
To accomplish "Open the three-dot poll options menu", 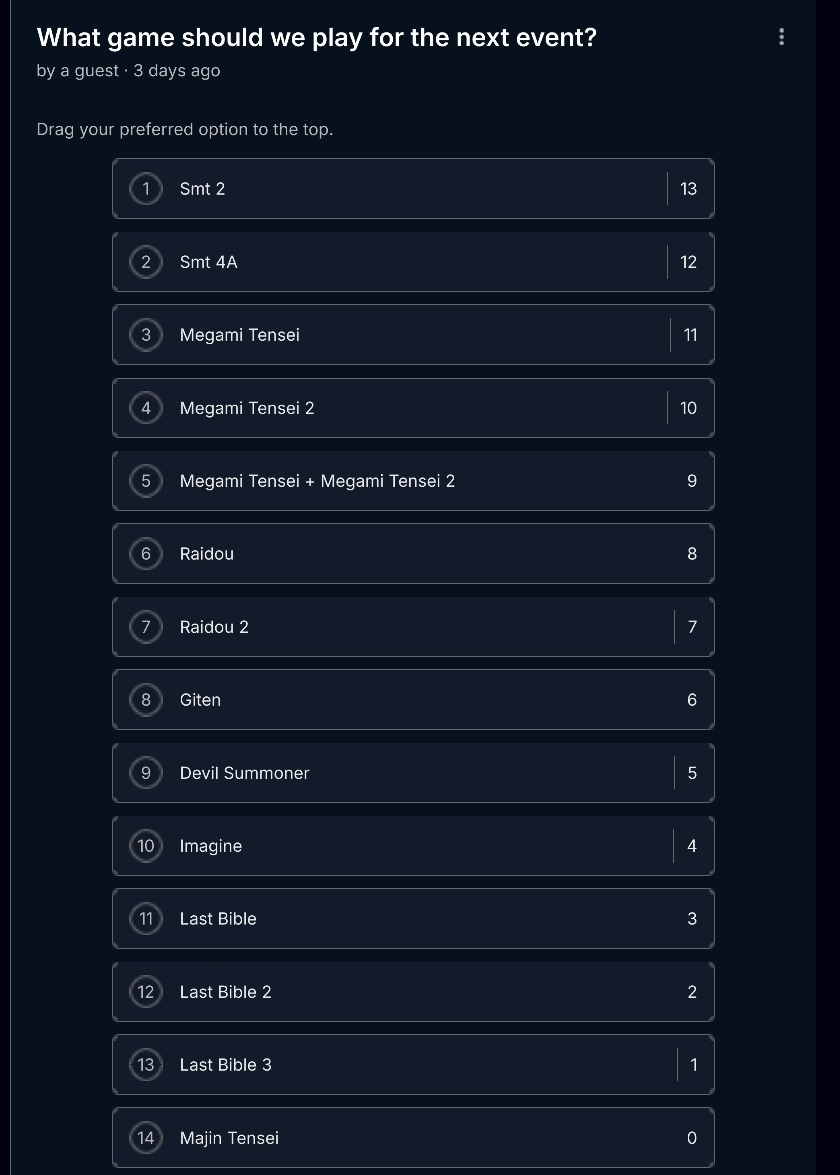I will tap(782, 37).
